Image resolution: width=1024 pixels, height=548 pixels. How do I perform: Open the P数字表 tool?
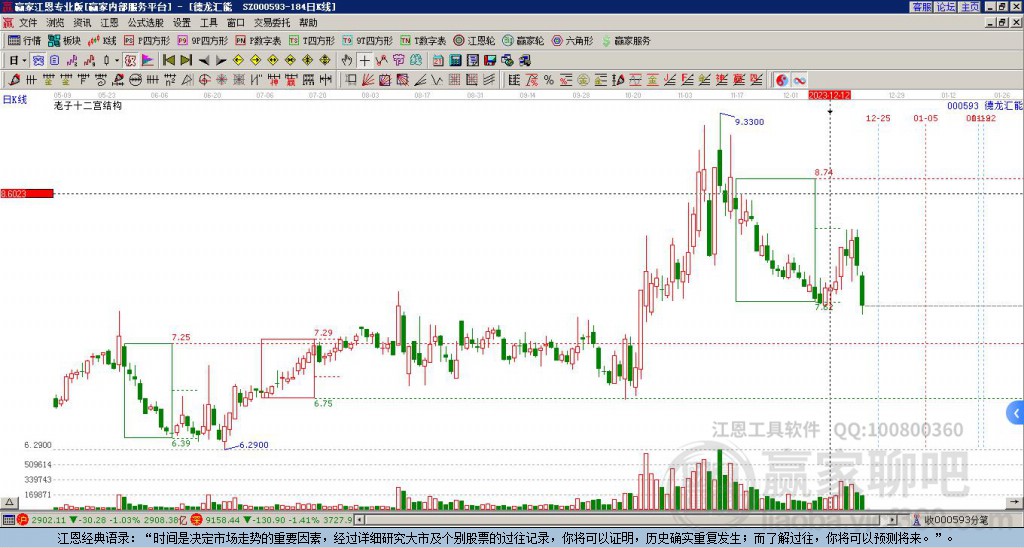tap(258, 40)
